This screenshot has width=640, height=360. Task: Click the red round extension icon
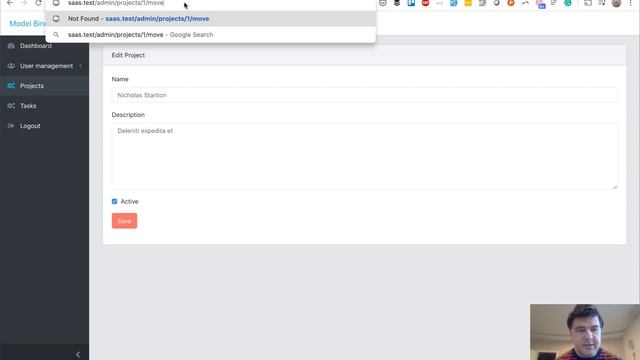(425, 3)
